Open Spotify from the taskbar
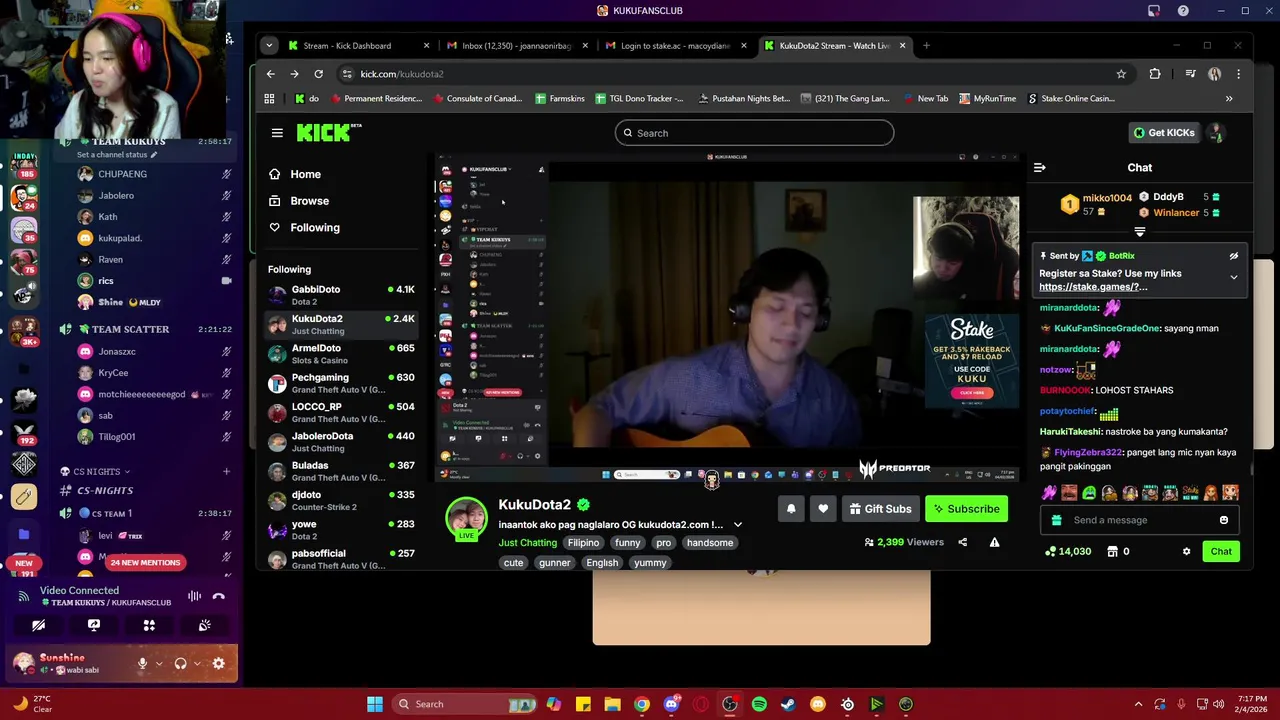The image size is (1280, 720). [x=759, y=704]
